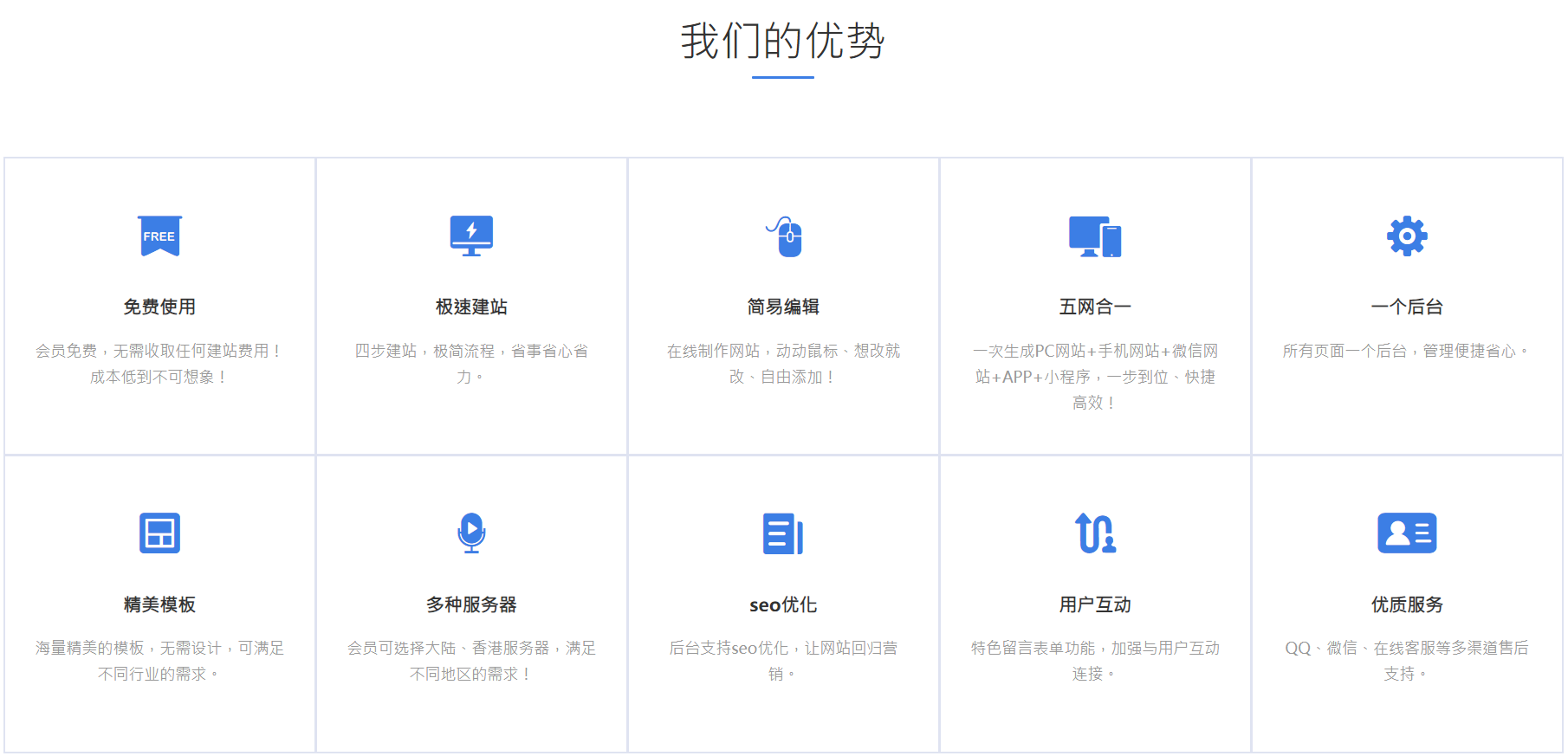This screenshot has height=756, width=1568.
Task: Select the computer mouse icon
Action: click(x=786, y=237)
